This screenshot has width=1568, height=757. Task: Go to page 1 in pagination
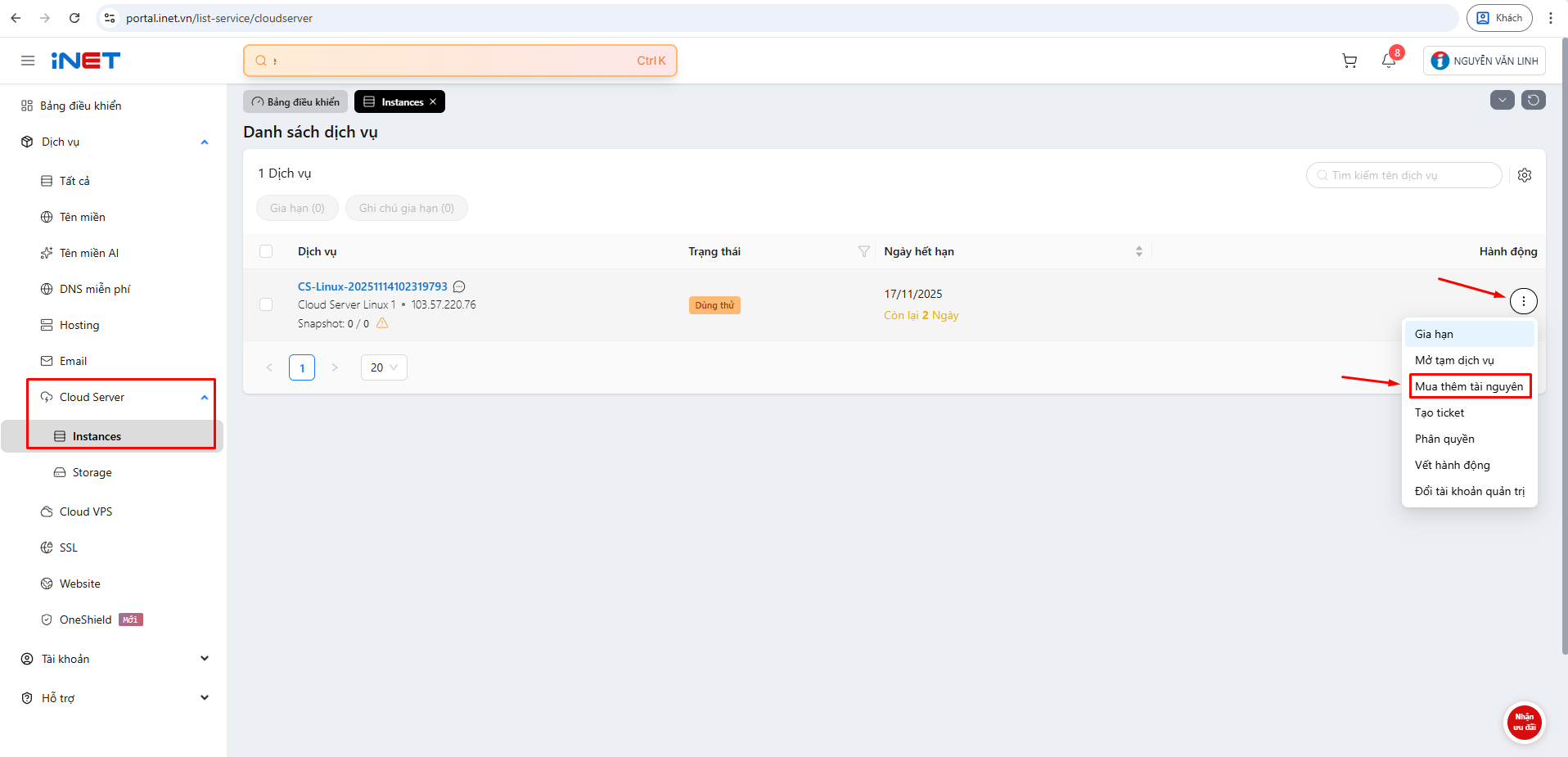pyautogui.click(x=302, y=367)
